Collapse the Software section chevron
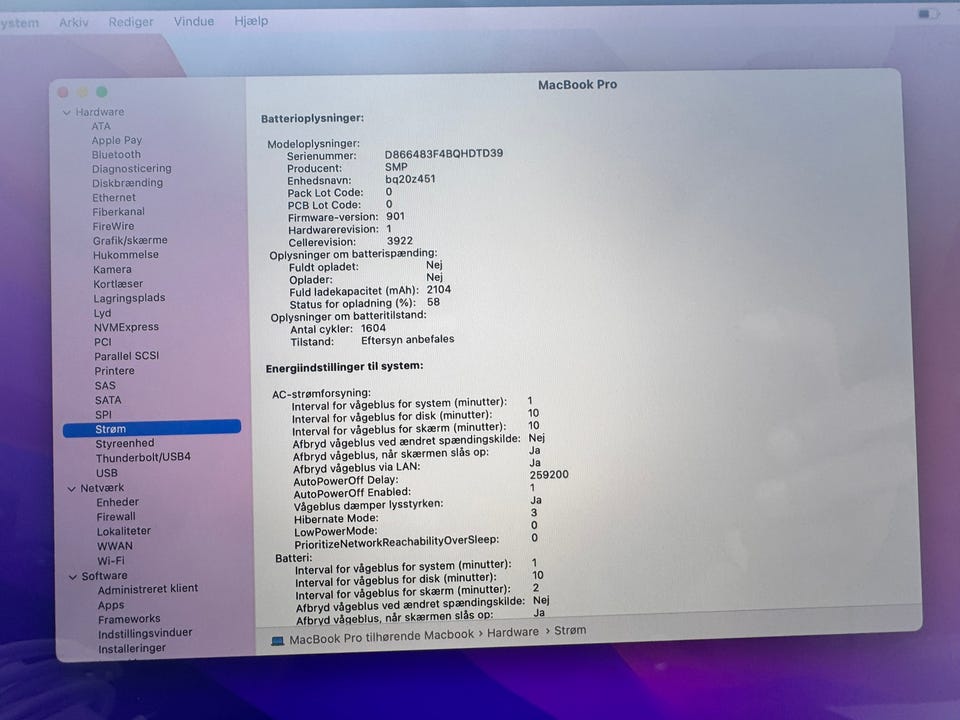Image resolution: width=960 pixels, height=720 pixels. (x=73, y=577)
